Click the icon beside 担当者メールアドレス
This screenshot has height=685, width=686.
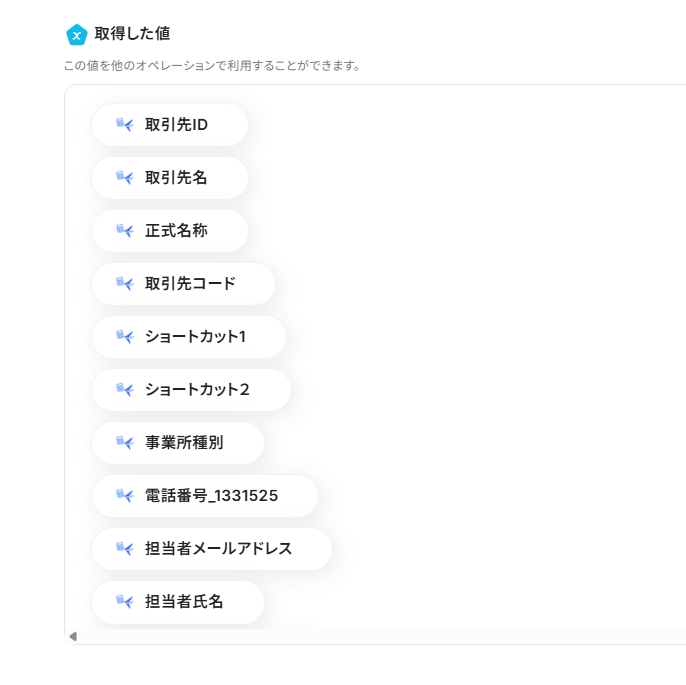[125, 548]
